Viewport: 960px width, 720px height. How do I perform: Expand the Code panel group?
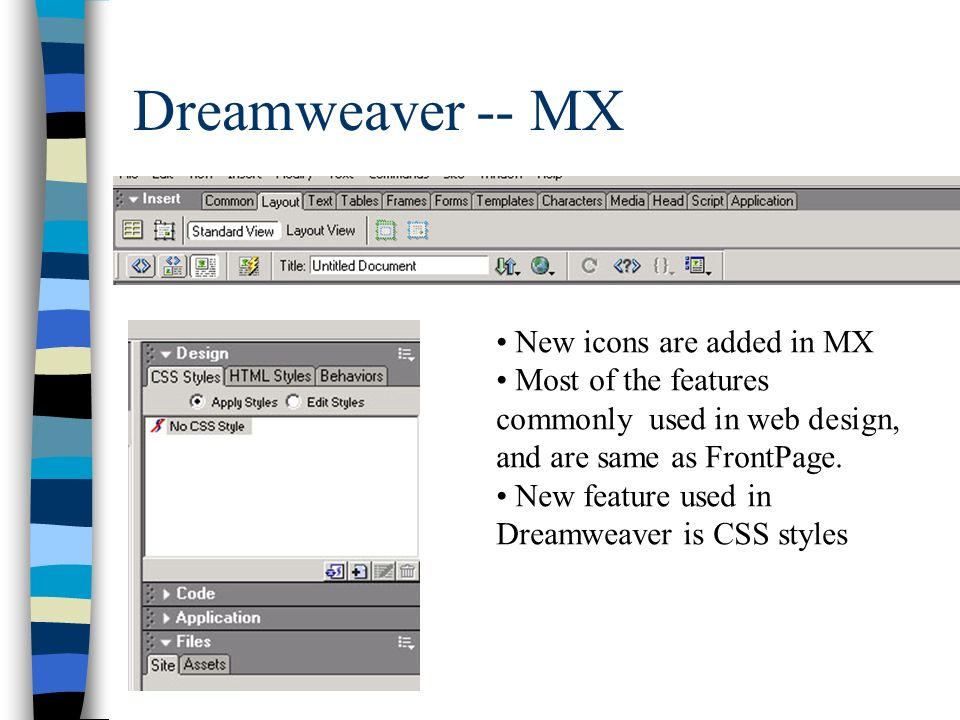point(166,594)
